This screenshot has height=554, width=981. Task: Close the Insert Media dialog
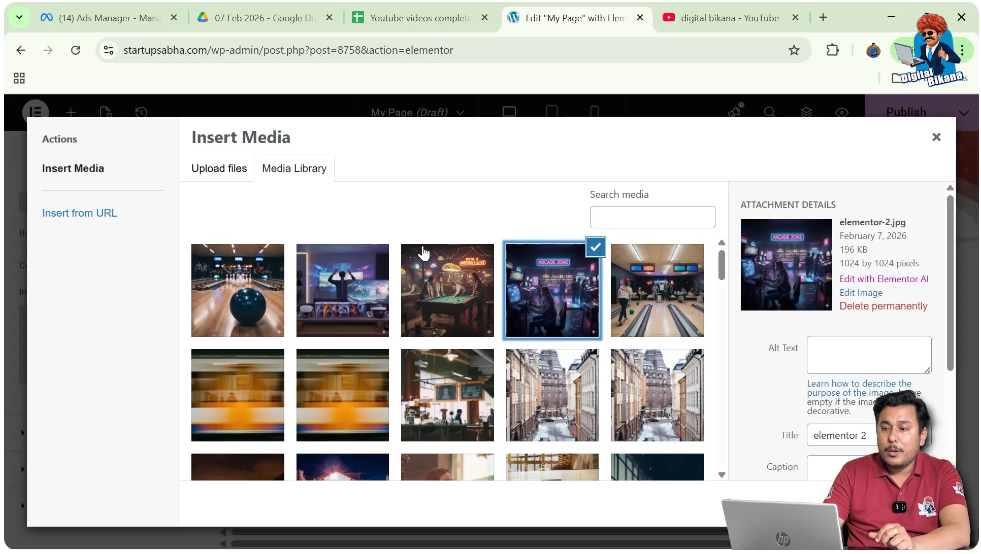click(936, 137)
